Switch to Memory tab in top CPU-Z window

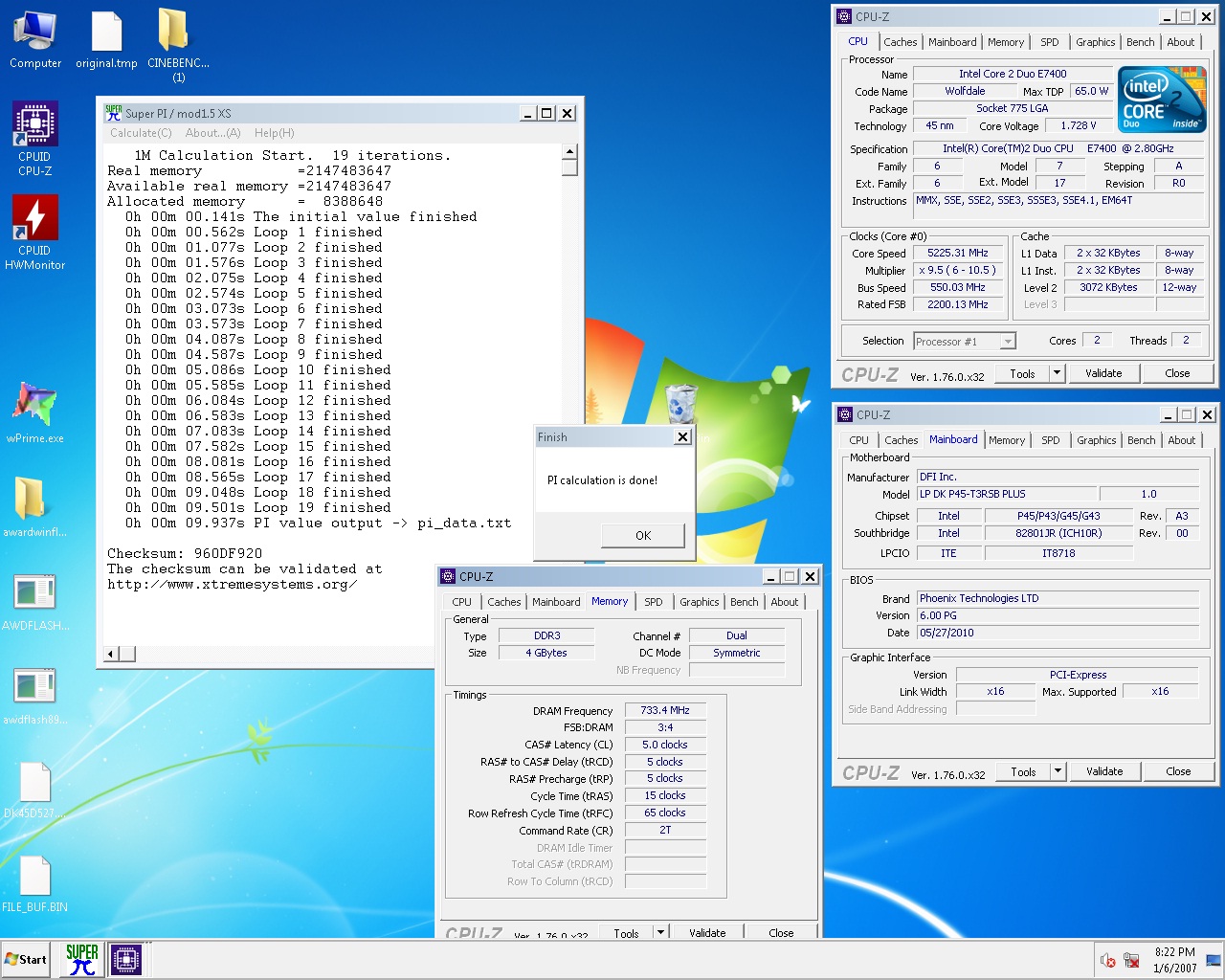(x=1006, y=42)
